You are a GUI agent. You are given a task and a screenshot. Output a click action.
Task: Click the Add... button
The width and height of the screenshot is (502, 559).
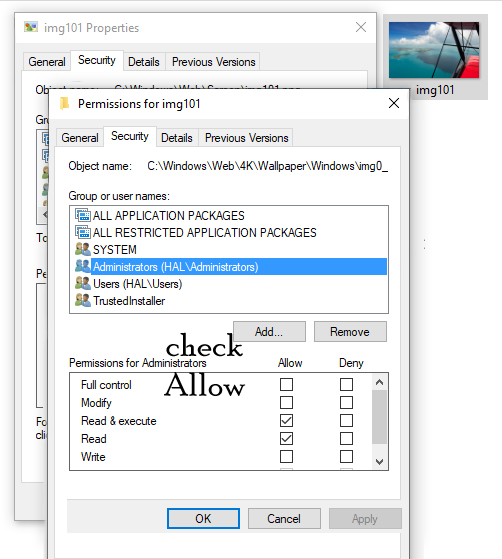click(x=269, y=332)
